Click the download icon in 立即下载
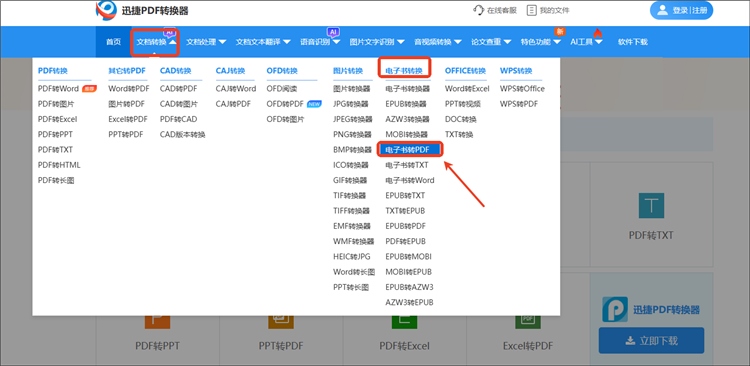750x366 pixels. [629, 341]
